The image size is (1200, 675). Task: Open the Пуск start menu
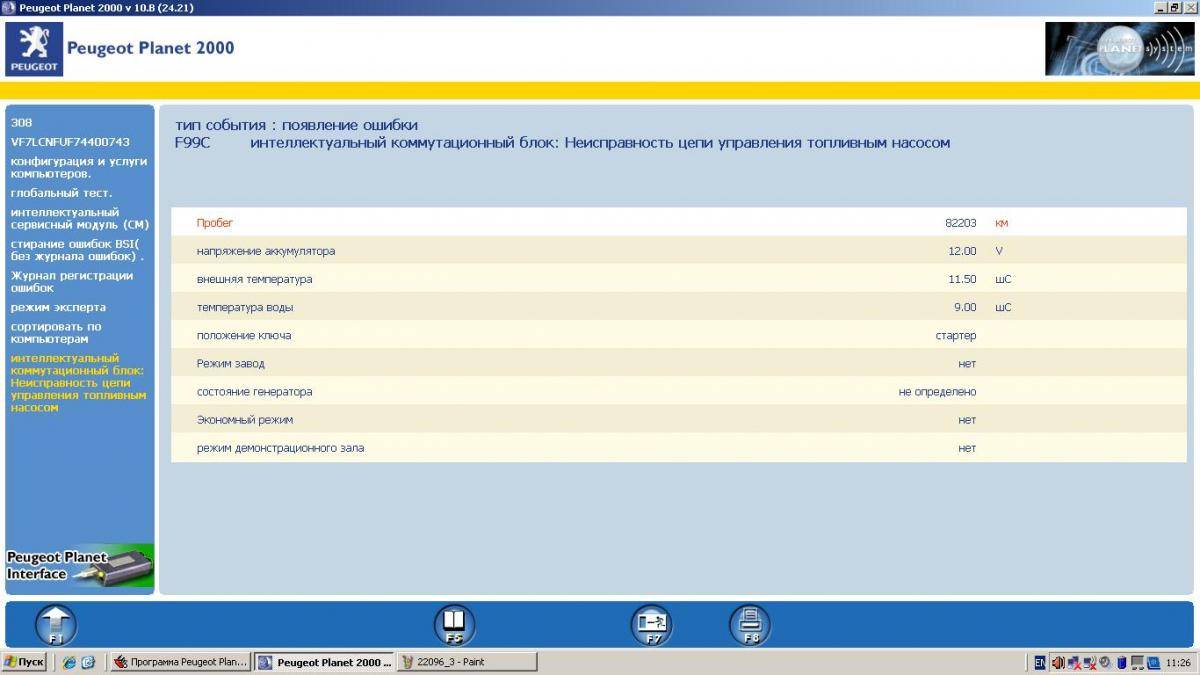[x=24, y=662]
